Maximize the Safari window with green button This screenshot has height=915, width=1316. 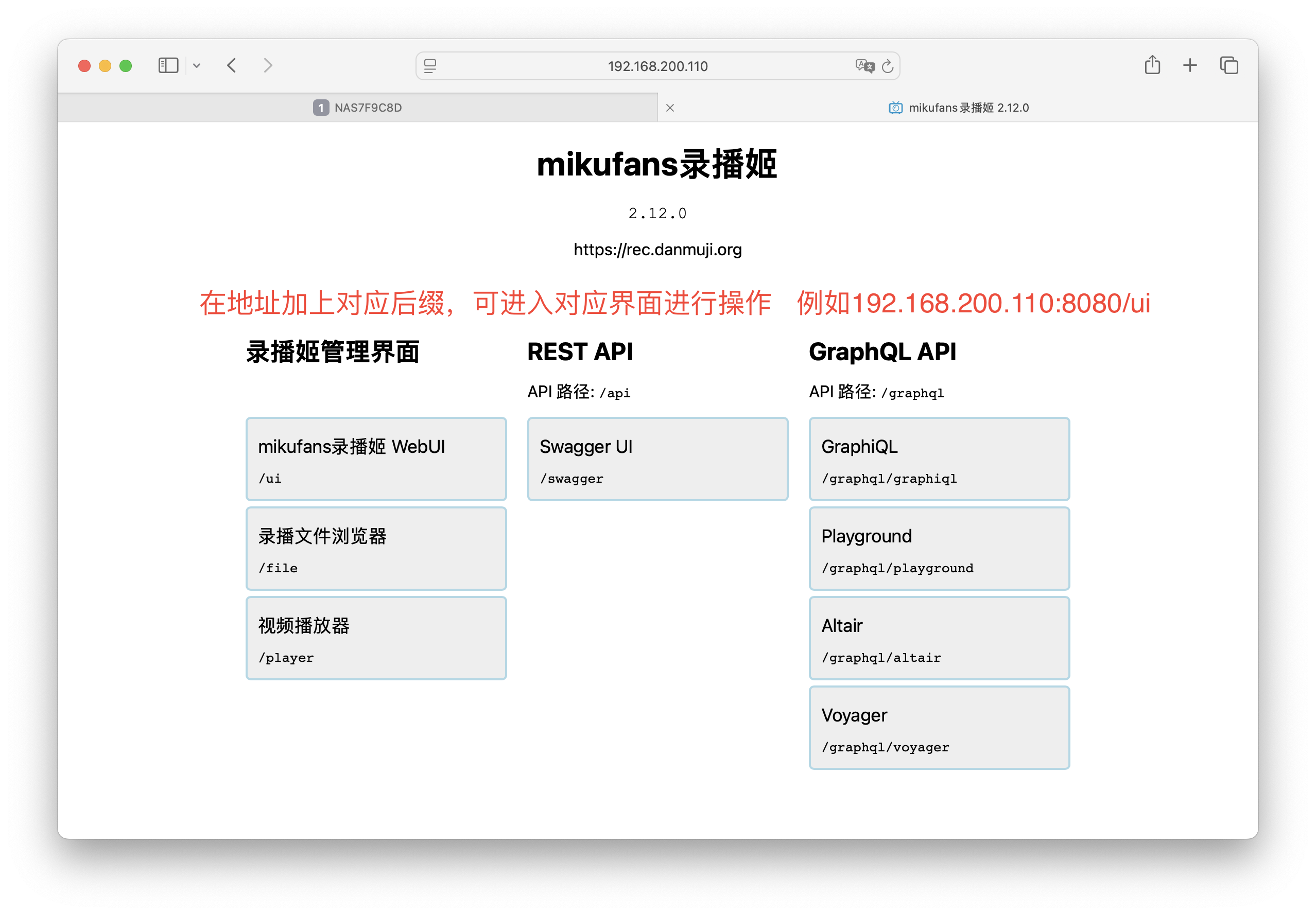(126, 66)
